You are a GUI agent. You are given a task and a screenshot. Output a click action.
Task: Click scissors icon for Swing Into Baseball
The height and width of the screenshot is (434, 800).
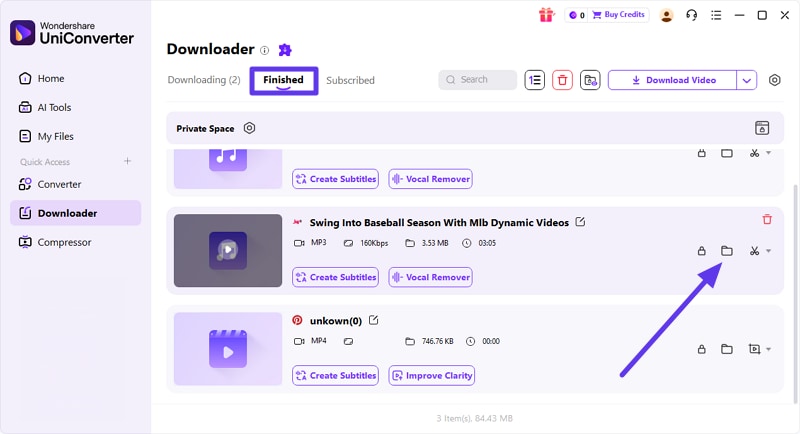tap(754, 251)
